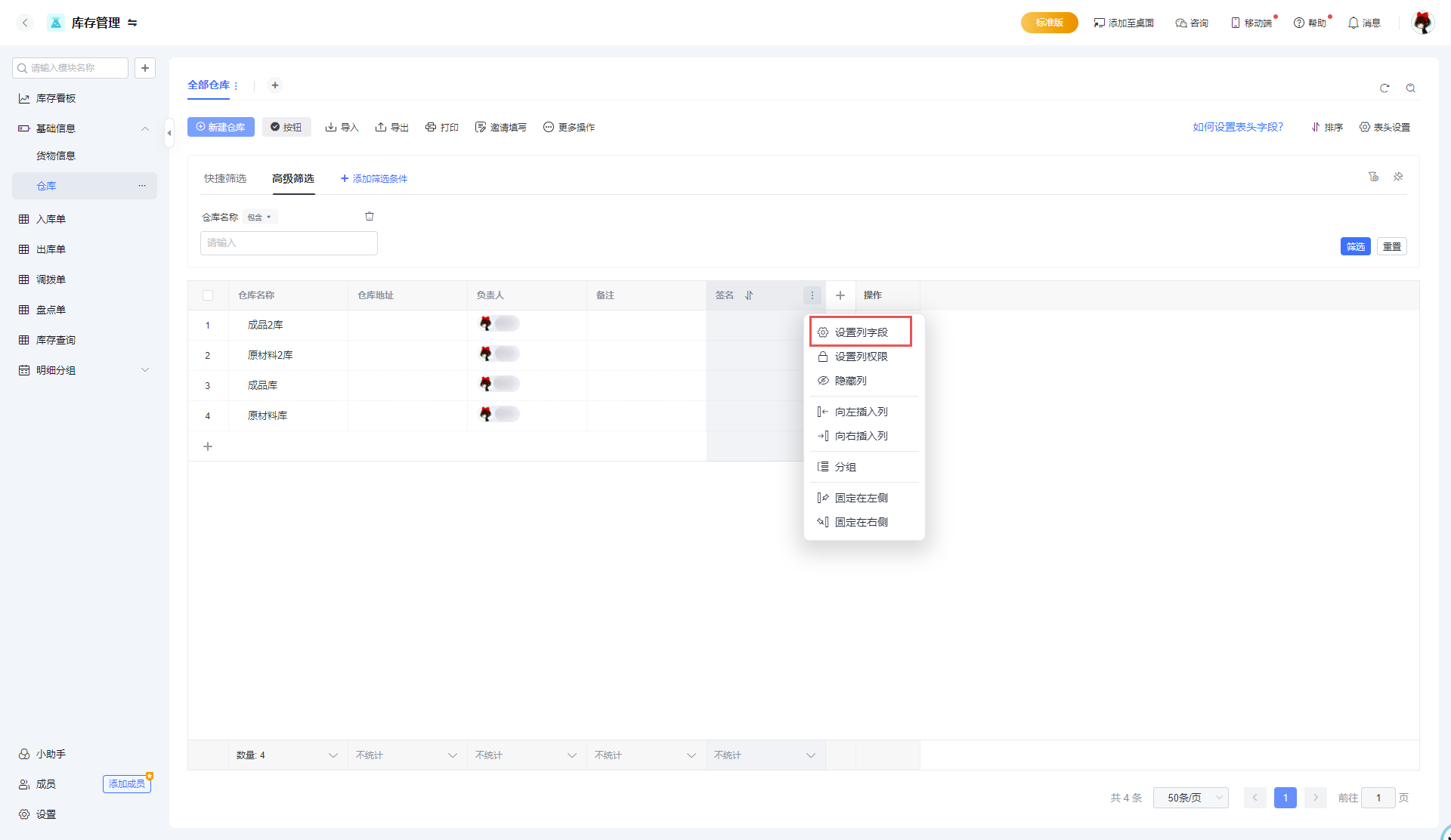1451x840 pixels.
Task: Open the 如何设置表头字段? help link
Action: click(1237, 127)
